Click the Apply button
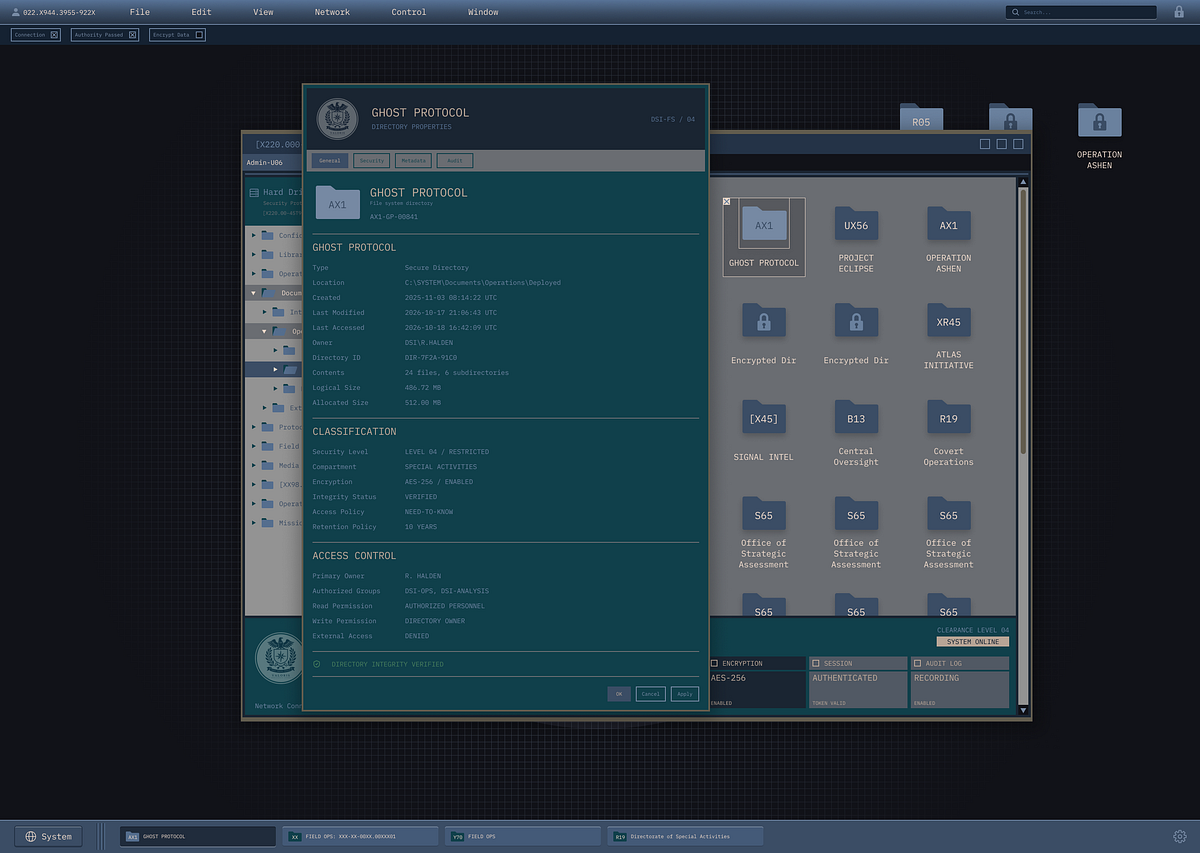 click(684, 694)
